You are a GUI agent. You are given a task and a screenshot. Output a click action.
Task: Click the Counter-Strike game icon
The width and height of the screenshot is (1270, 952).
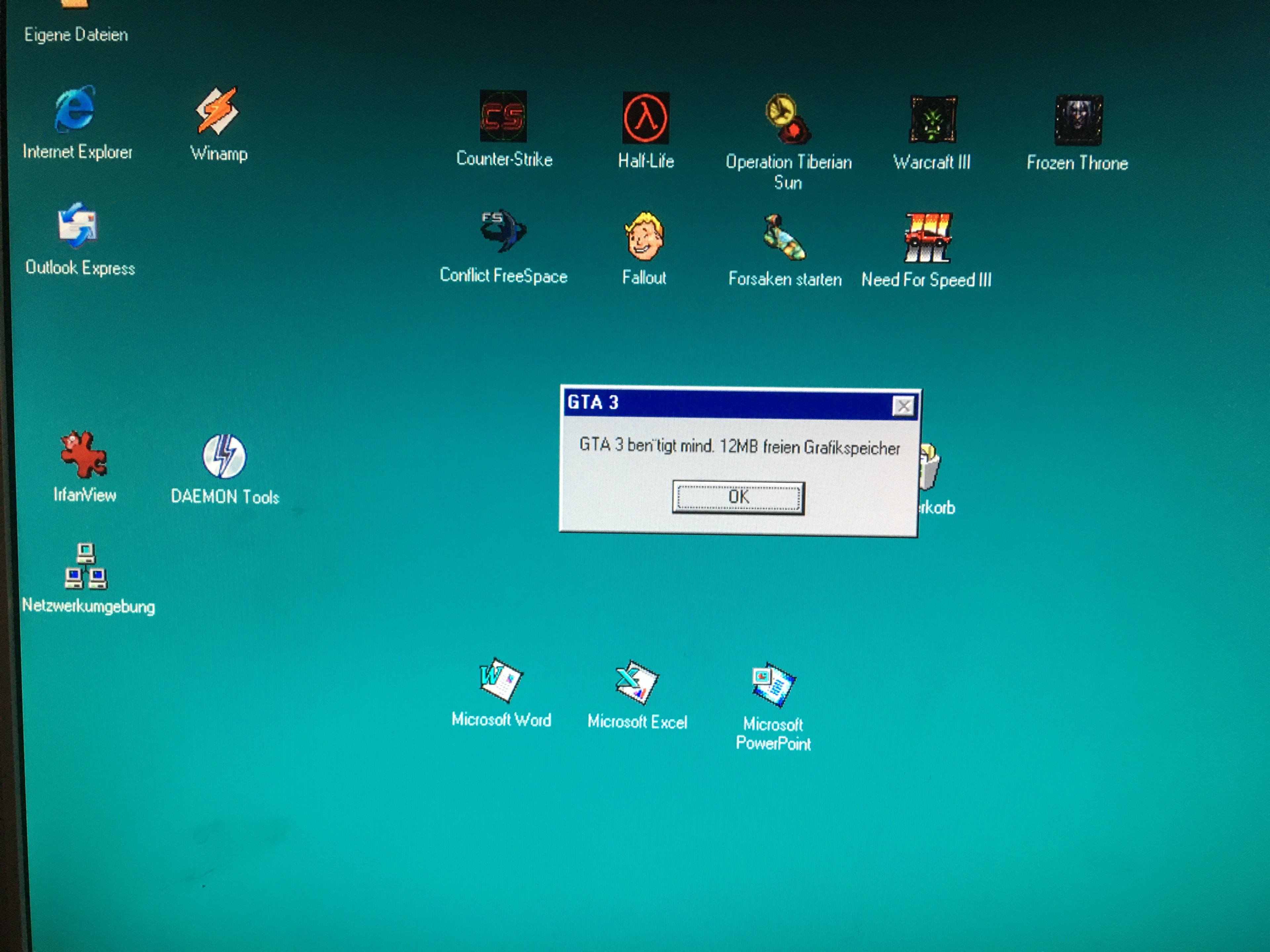pyautogui.click(x=503, y=116)
